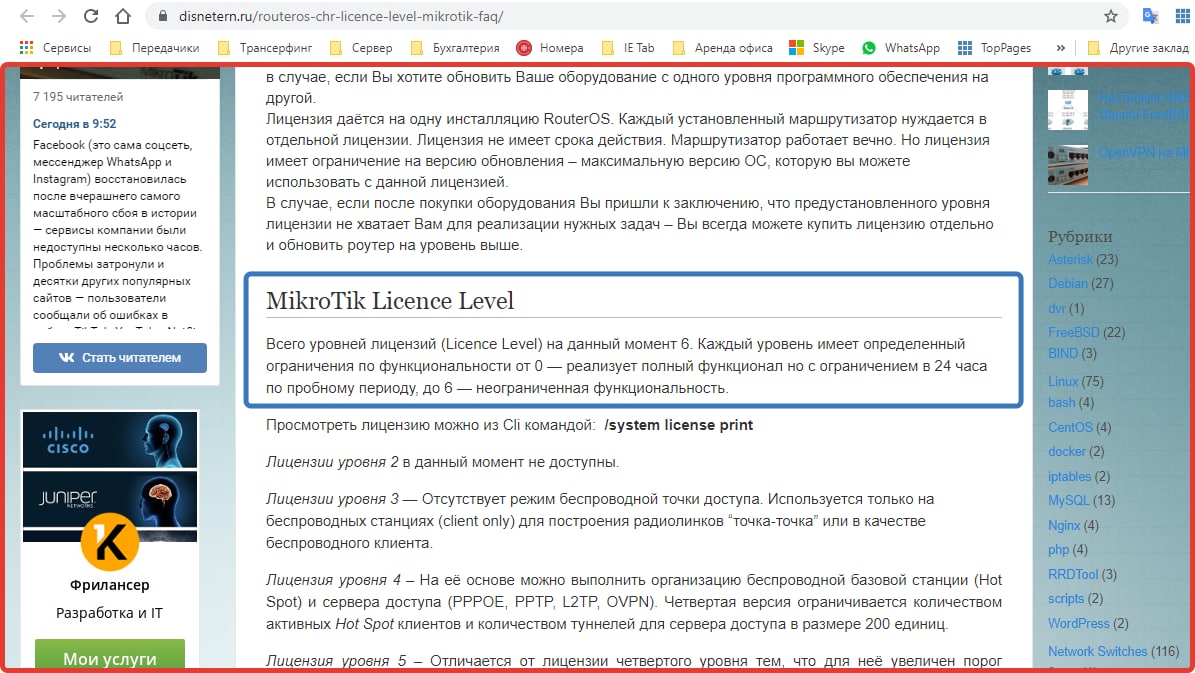Open the Skype bookmark
The image size is (1195, 673).
pyautogui.click(x=817, y=48)
